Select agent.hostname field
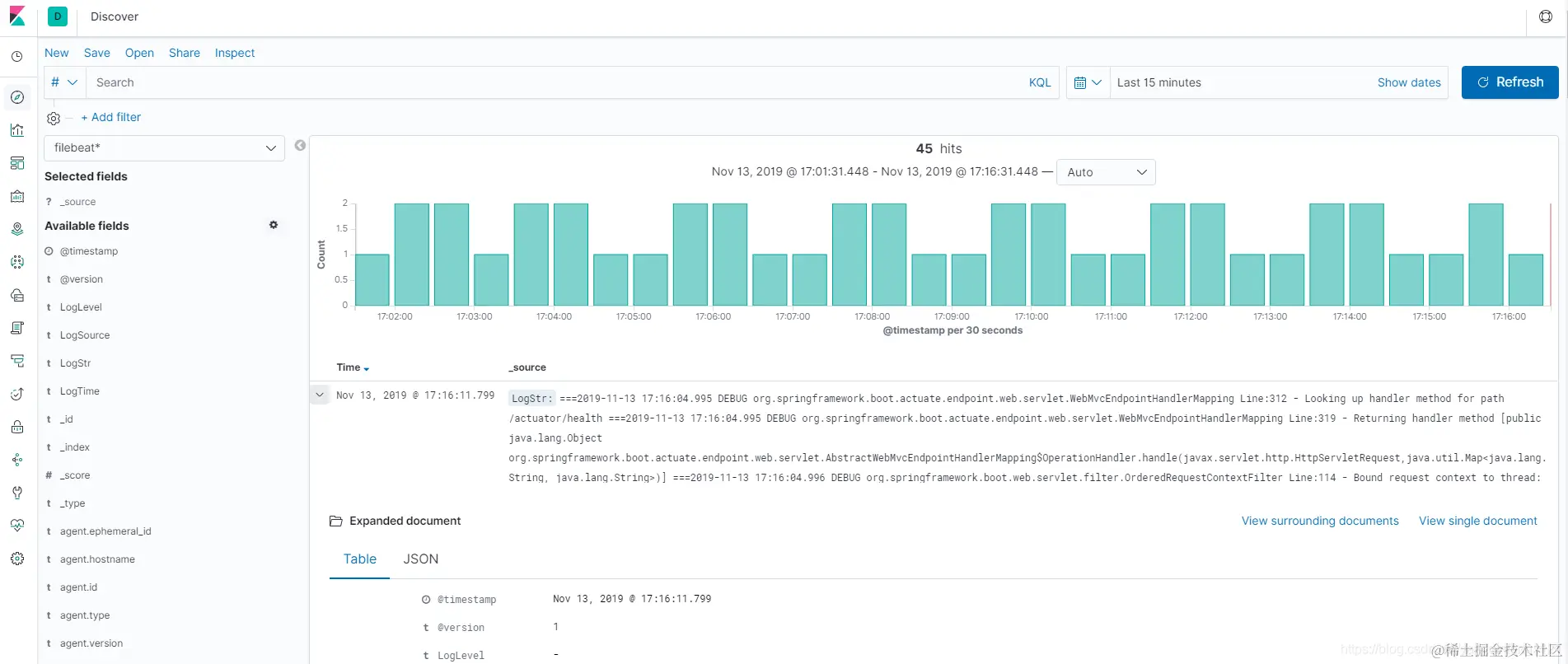The height and width of the screenshot is (664, 1568). point(96,559)
